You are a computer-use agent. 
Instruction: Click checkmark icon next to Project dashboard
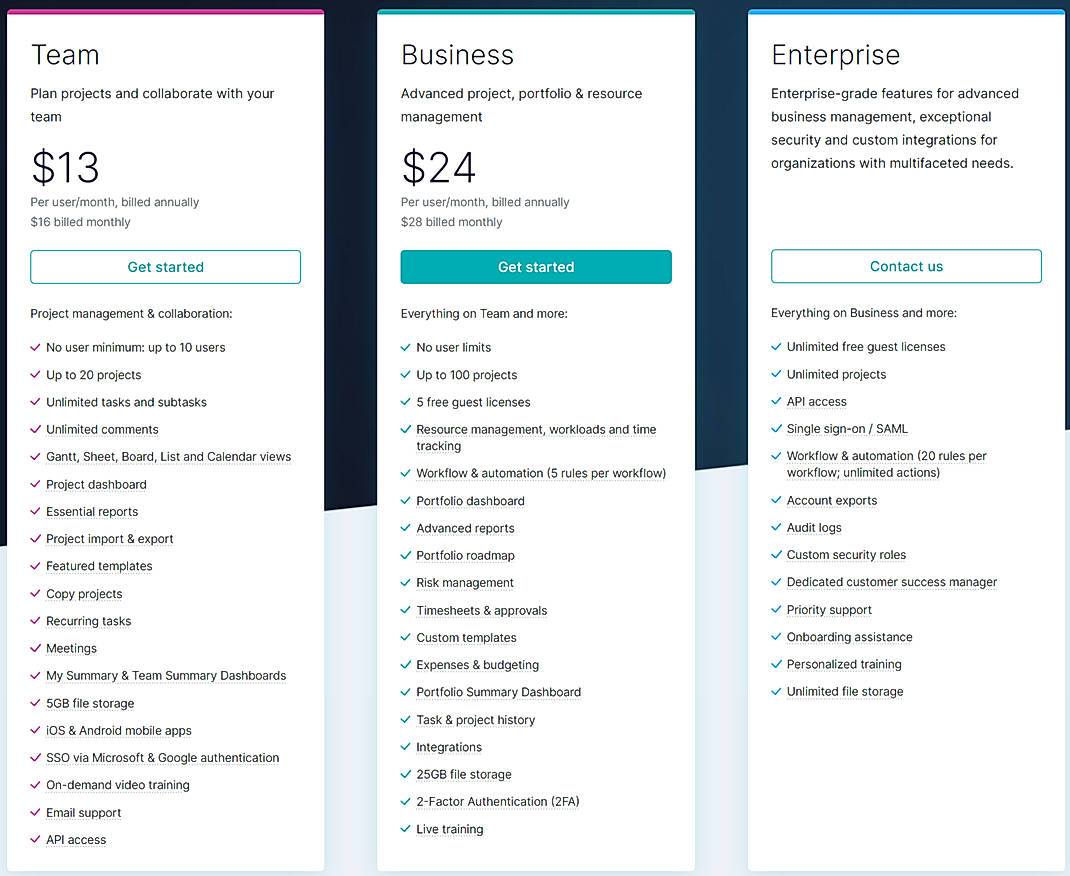pyautogui.click(x=36, y=485)
